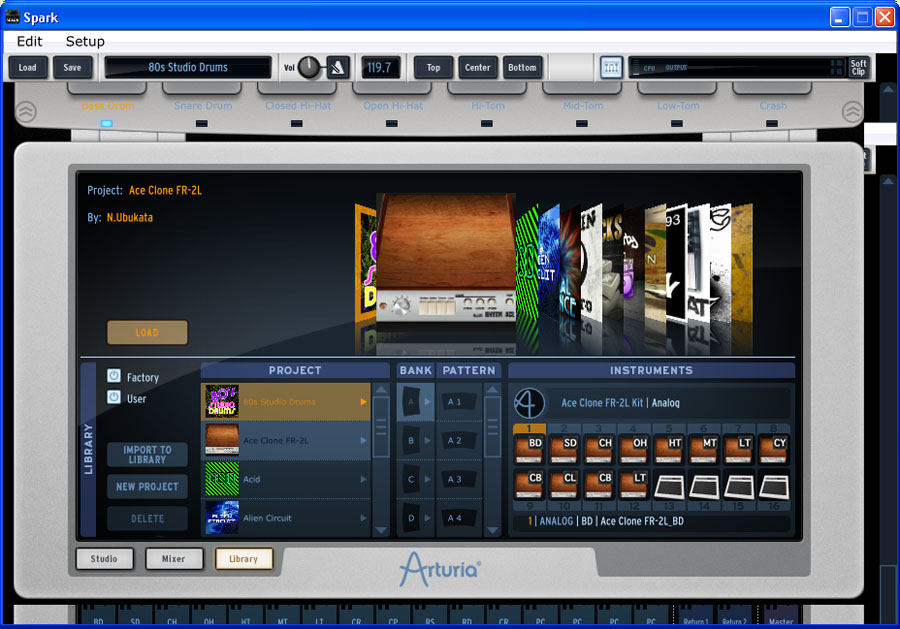Click the Ace Clone FR-2L Kit logo icon
The height and width of the screenshot is (629, 900).
point(529,403)
